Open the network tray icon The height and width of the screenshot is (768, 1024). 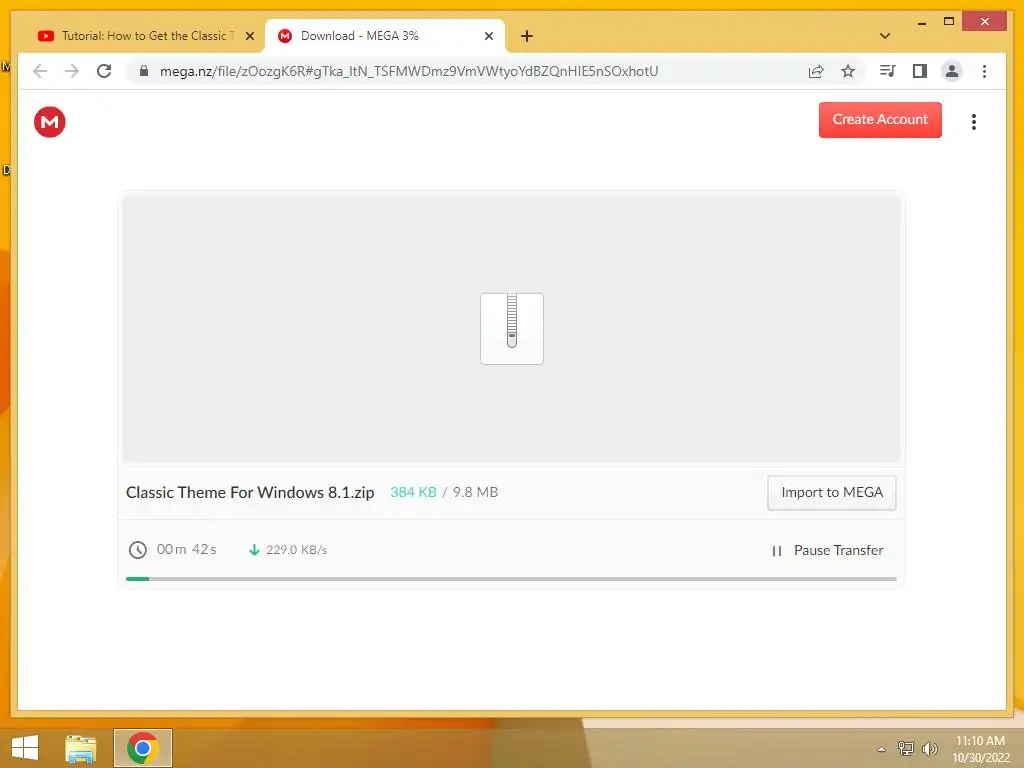point(905,748)
